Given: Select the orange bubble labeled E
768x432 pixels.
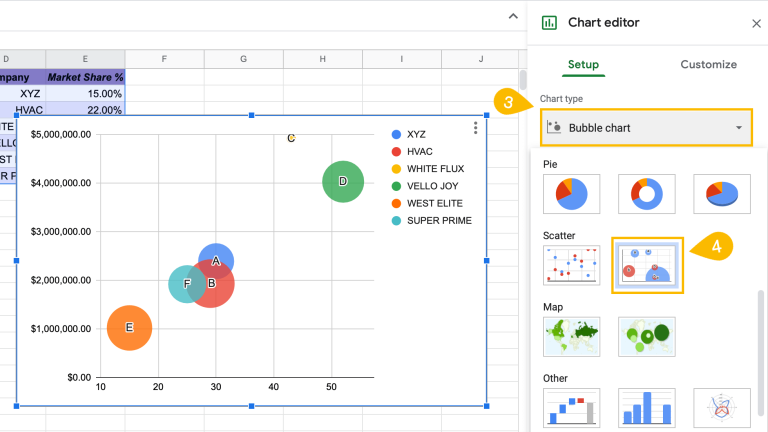Looking at the screenshot, I should (x=129, y=327).
